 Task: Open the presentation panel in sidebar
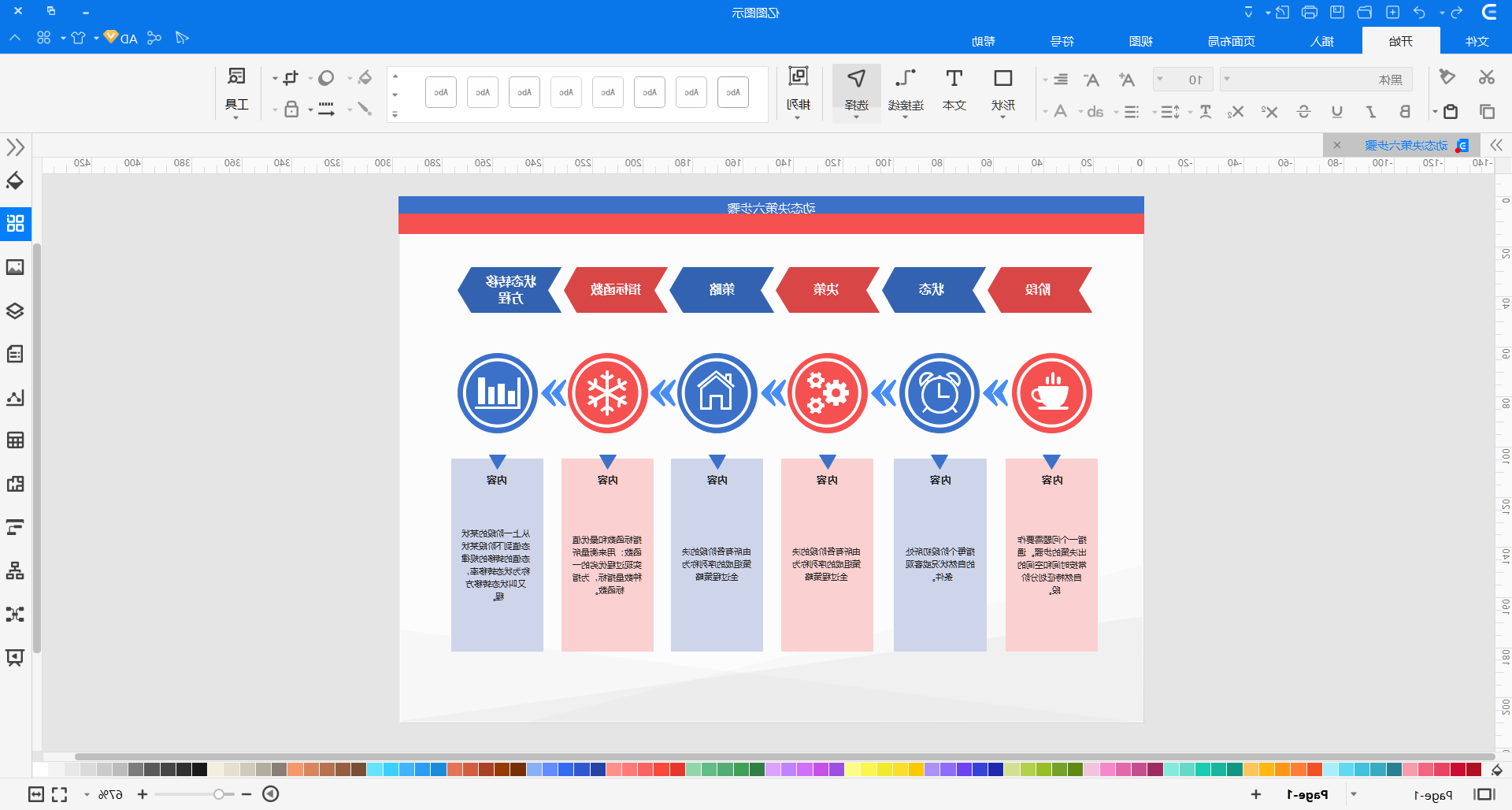point(15,657)
